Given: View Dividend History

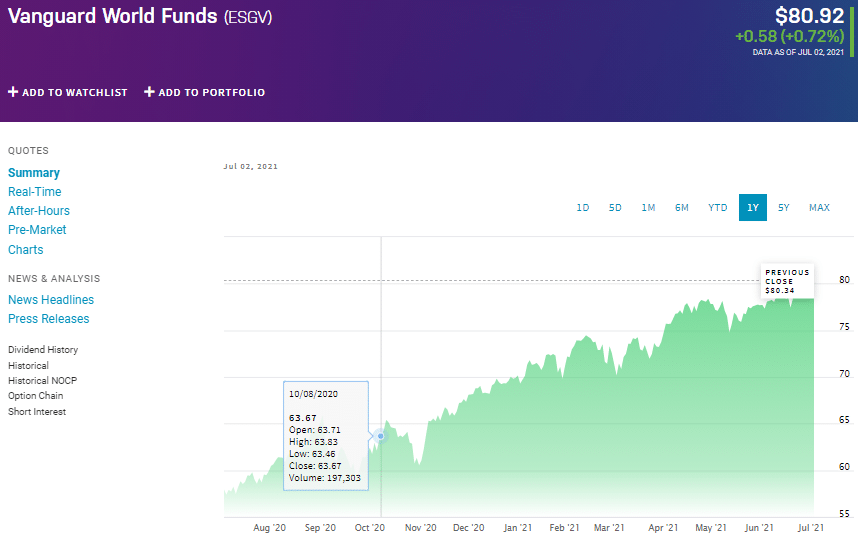Looking at the screenshot, I should [x=43, y=350].
